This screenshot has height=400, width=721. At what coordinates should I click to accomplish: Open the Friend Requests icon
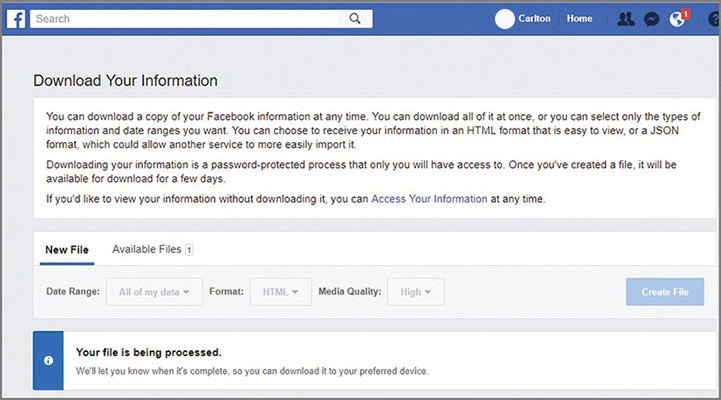(x=626, y=18)
